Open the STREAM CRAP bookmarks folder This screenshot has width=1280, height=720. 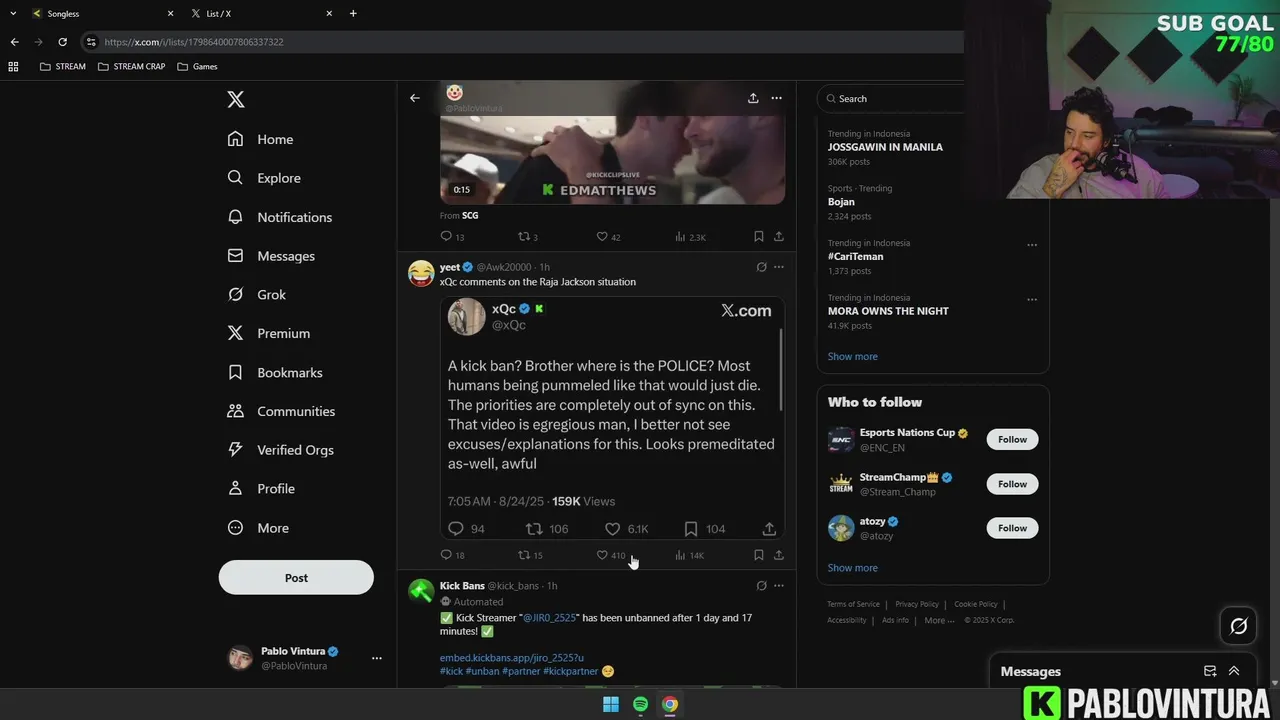pos(131,66)
